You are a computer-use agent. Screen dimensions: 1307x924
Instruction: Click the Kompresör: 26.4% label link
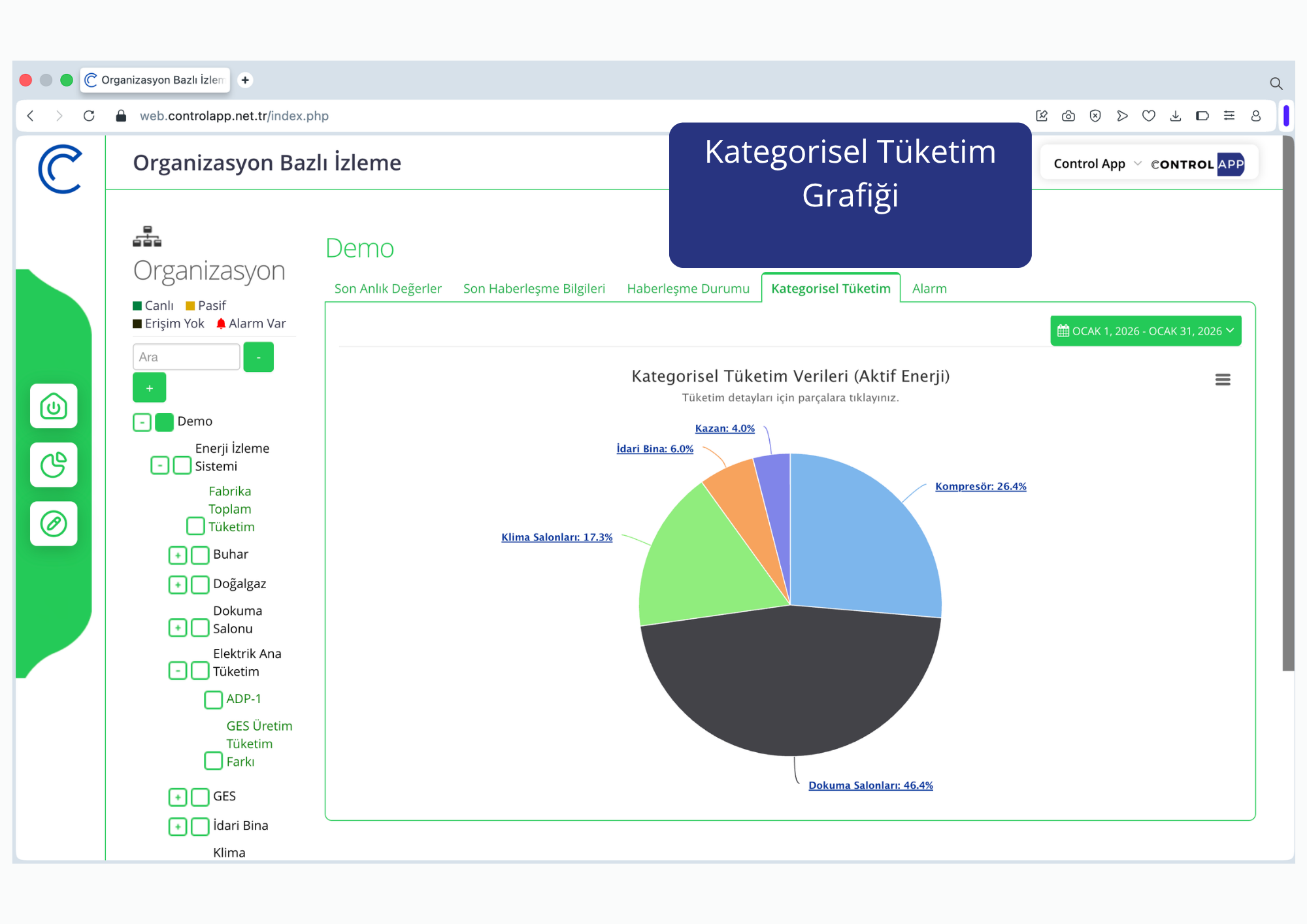tap(980, 486)
